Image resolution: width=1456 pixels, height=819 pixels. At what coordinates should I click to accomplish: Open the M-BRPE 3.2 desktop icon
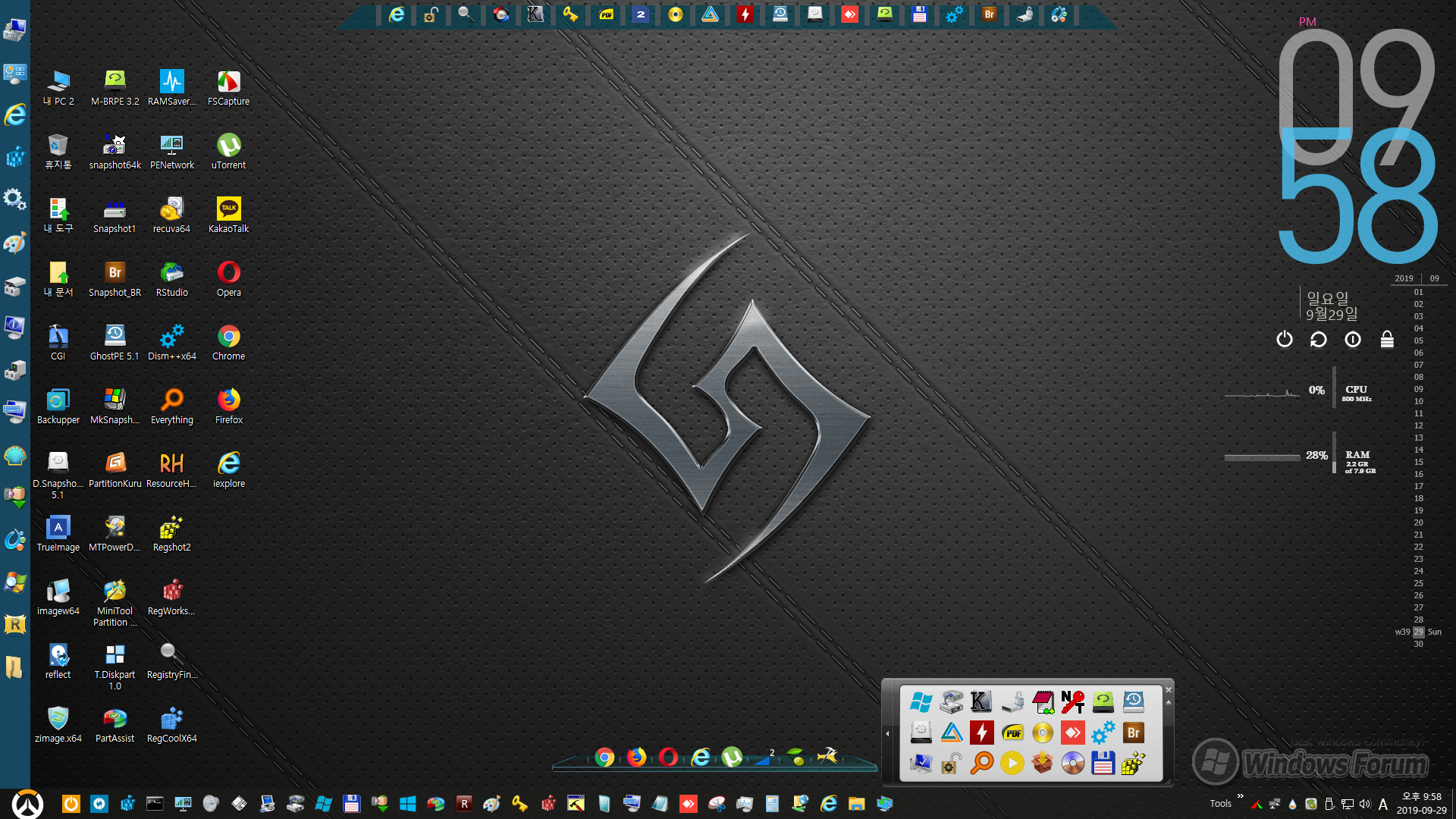115,87
